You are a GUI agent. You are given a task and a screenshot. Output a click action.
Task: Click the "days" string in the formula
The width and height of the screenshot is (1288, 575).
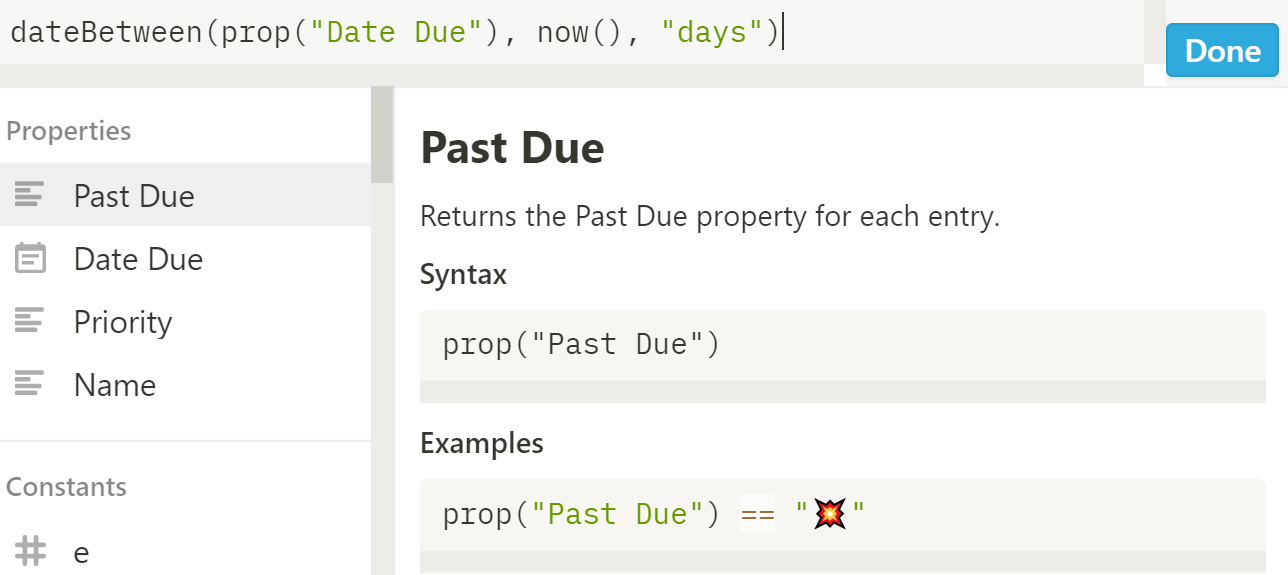tap(712, 32)
